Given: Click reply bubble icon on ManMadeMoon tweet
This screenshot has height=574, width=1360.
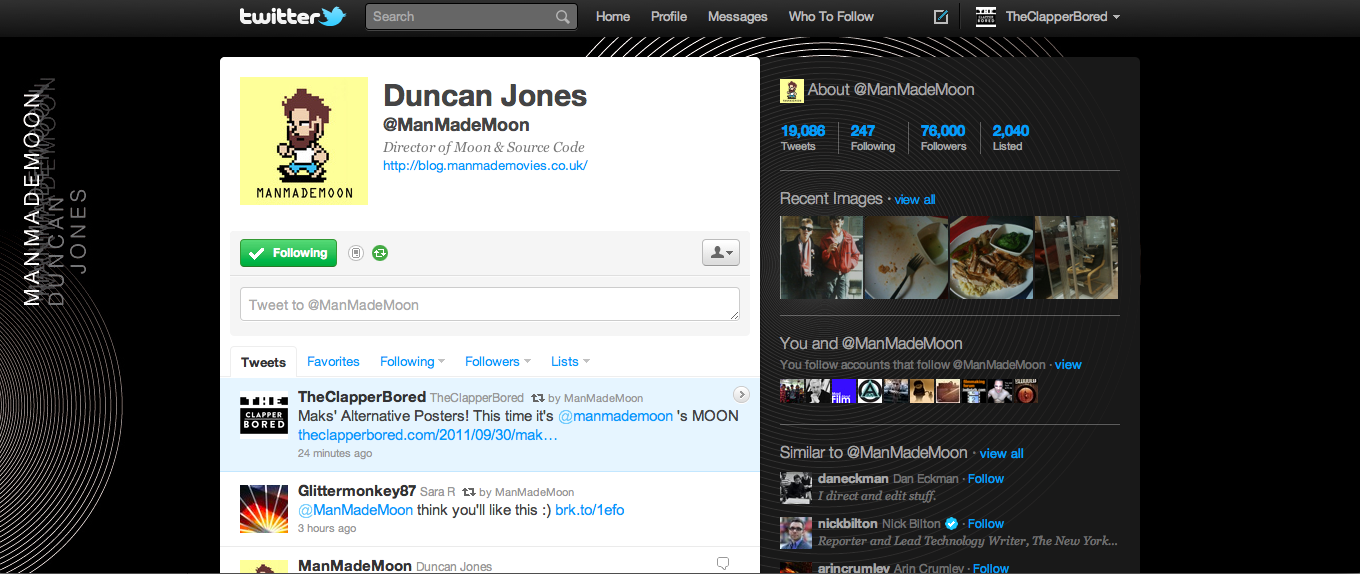Looking at the screenshot, I should pos(723,563).
